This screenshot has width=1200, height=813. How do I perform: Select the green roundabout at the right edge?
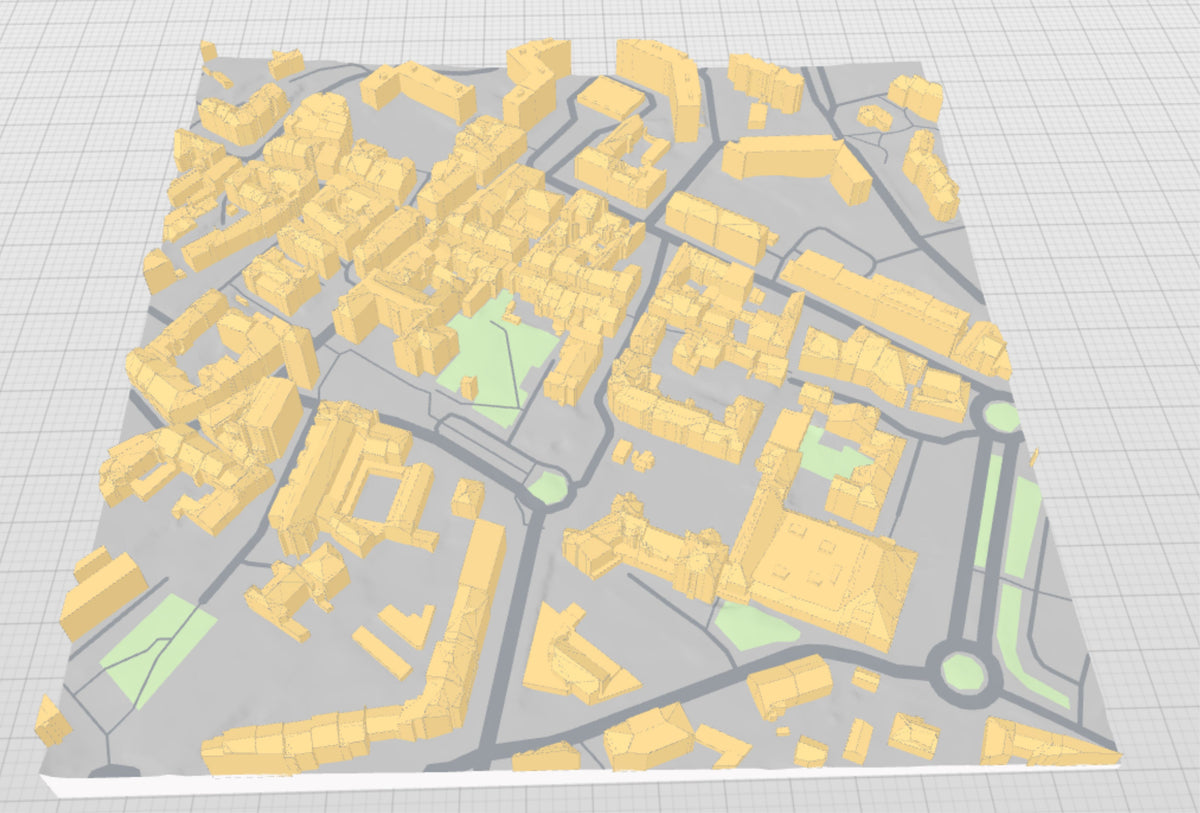1000,415
